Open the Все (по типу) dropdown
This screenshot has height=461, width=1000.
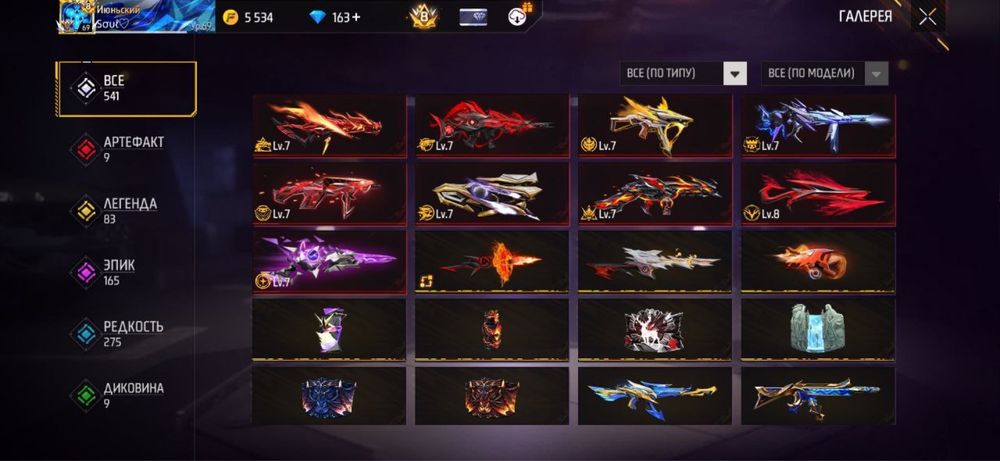tap(683, 73)
